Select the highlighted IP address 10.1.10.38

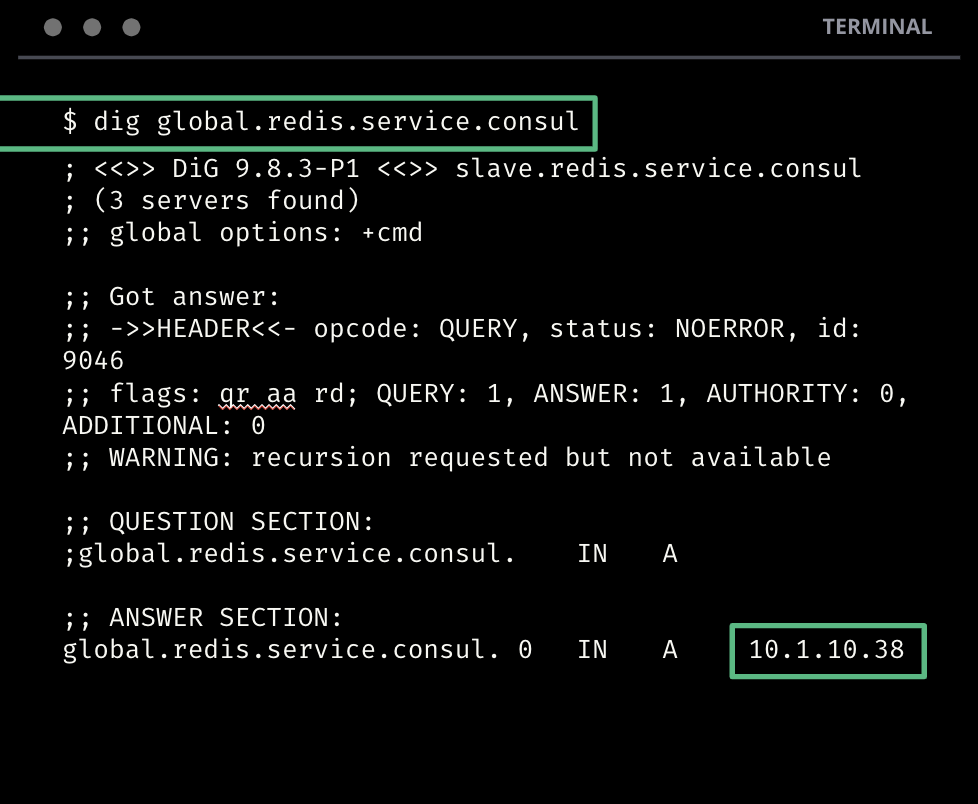[x=827, y=650]
